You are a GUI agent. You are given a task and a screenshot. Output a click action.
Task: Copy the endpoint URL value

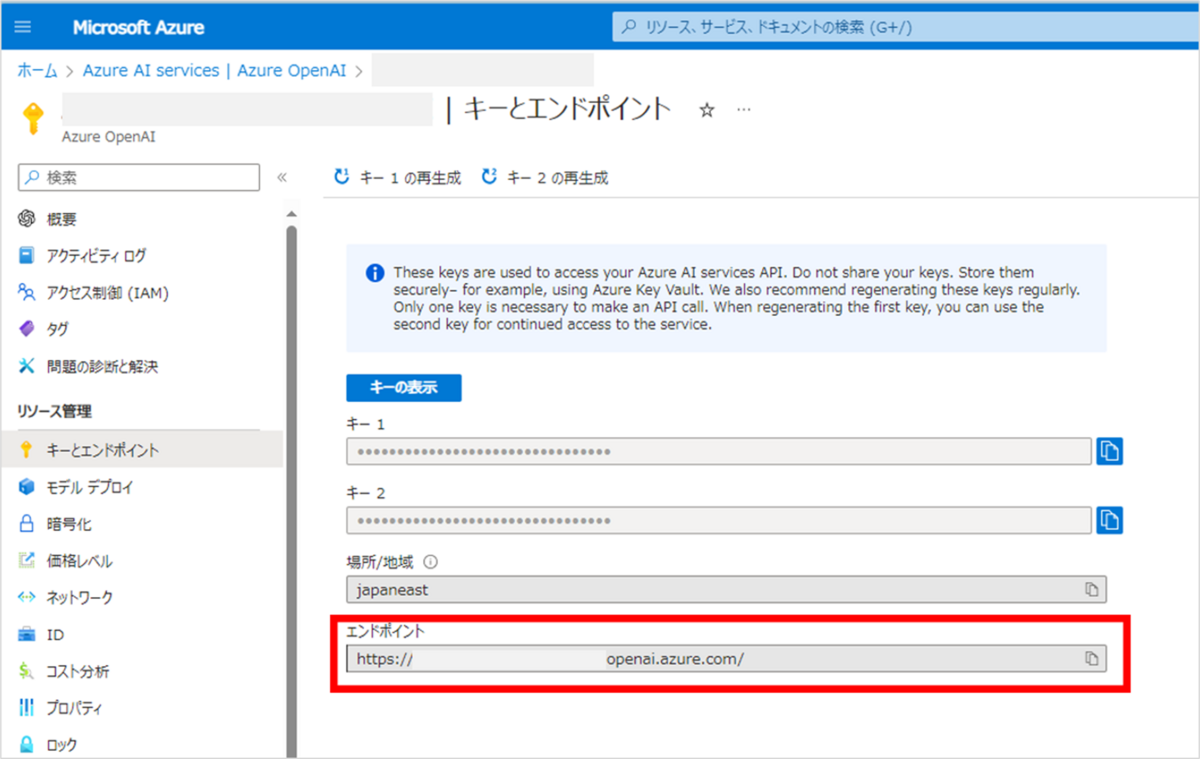coord(1092,659)
